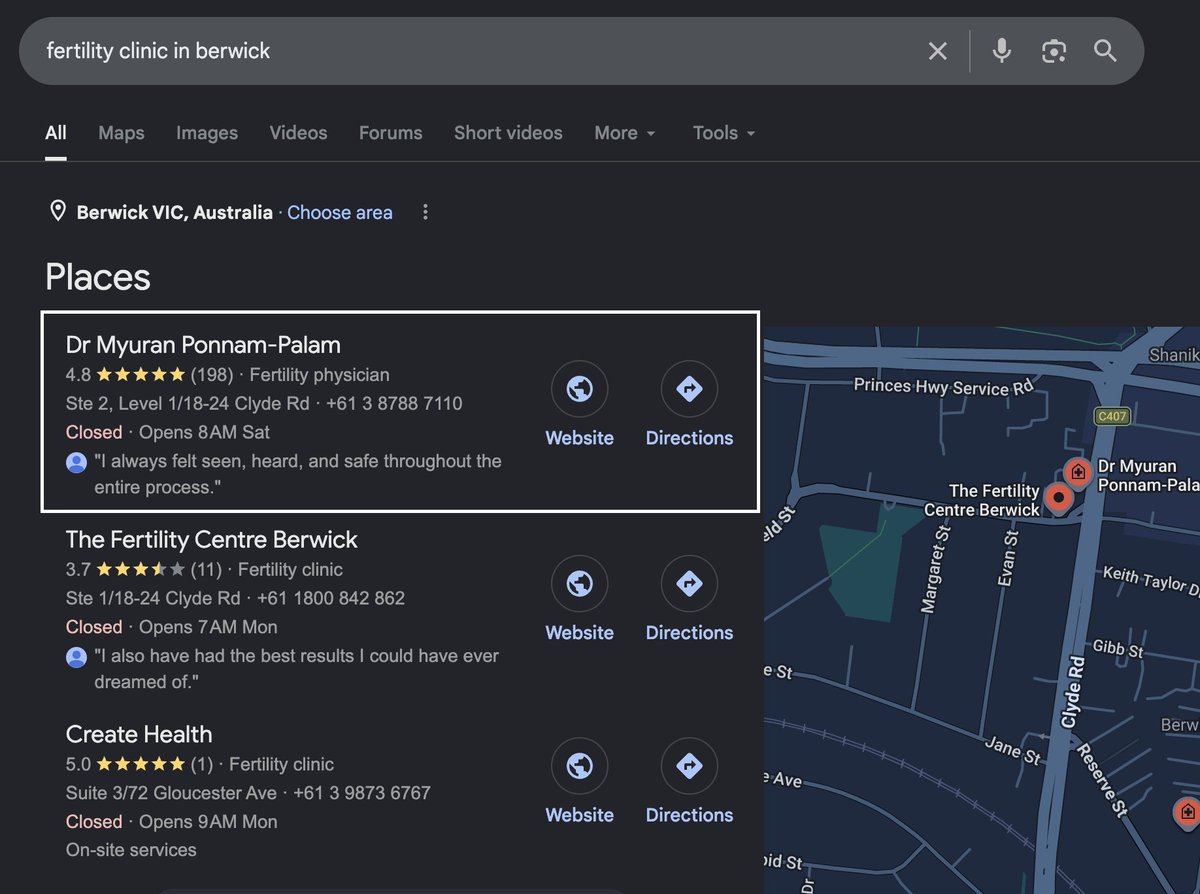Click reviewer avatar next to "I also have had"
This screenshot has height=894, width=1200.
(76, 657)
